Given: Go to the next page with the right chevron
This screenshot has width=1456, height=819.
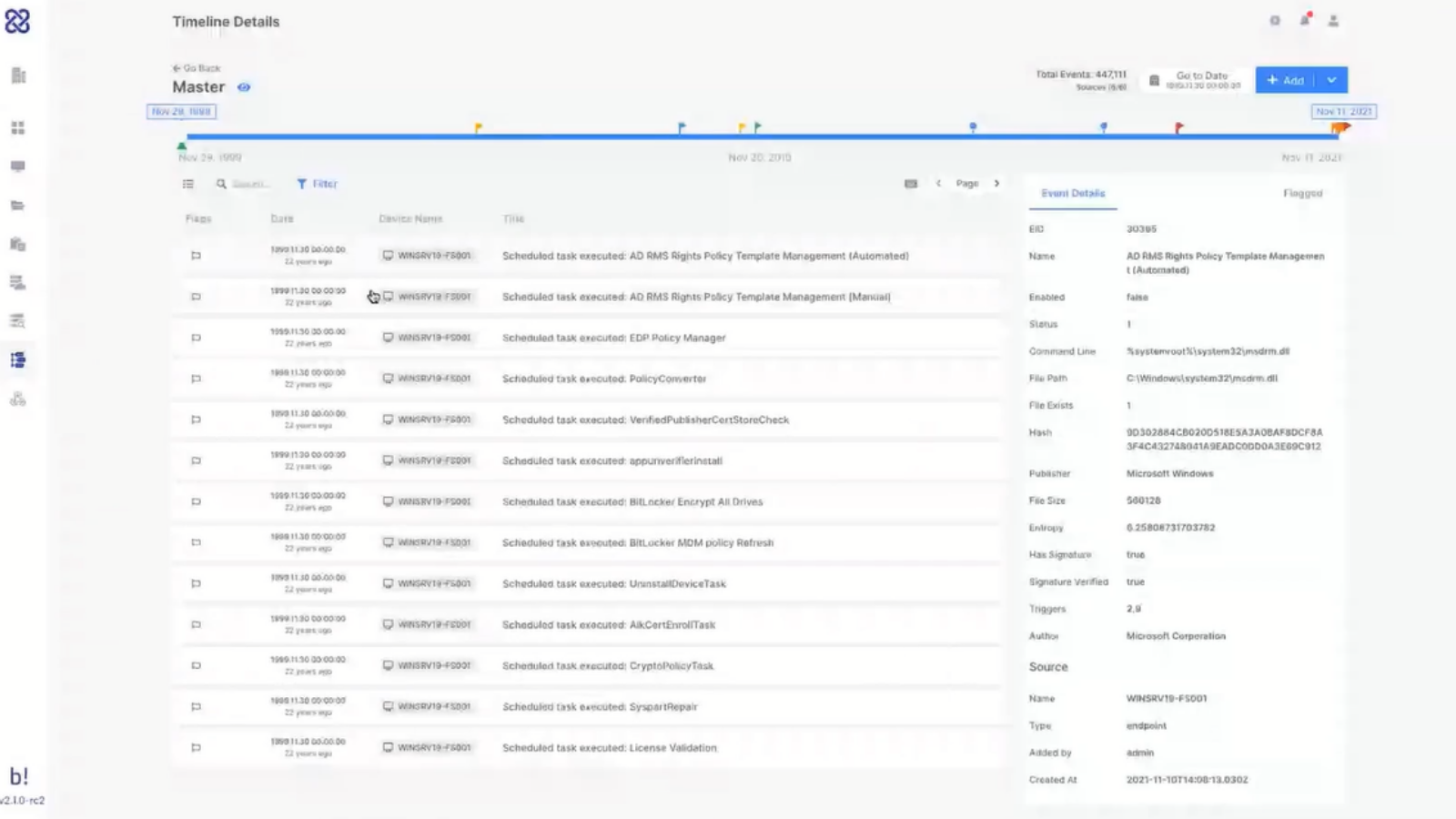Looking at the screenshot, I should (x=997, y=184).
